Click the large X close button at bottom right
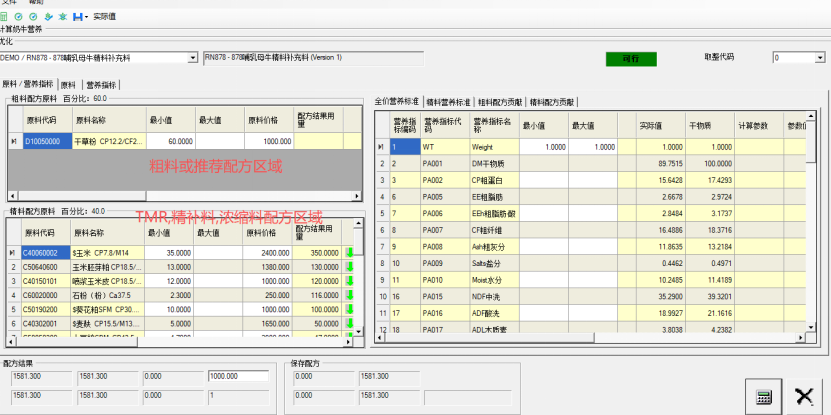Viewport: 831px width, 415px height. [x=805, y=396]
